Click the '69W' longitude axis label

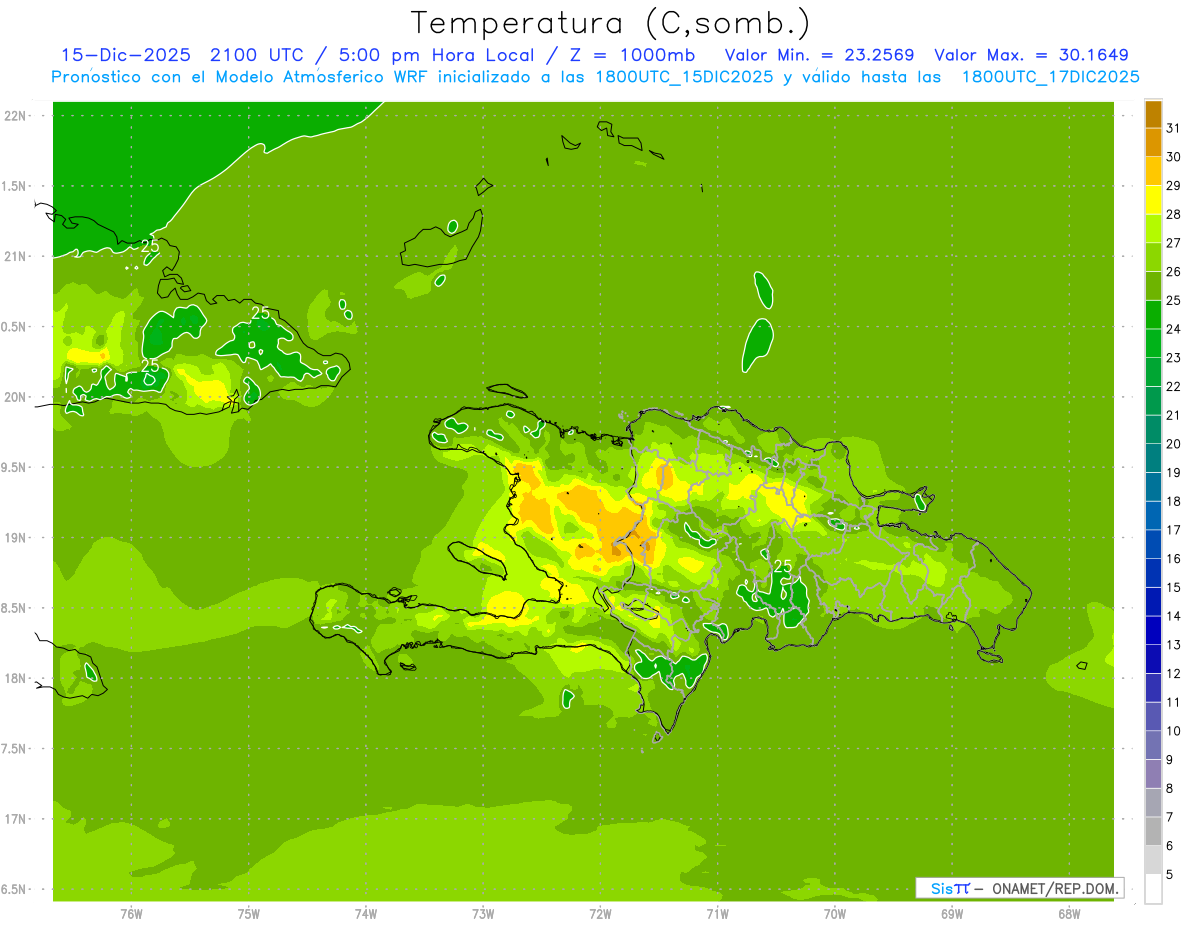point(951,913)
